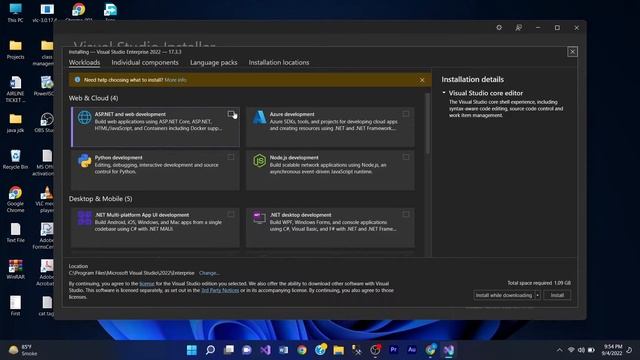Collapse Visual Studio core editor details
The image size is (640, 360).
click(444, 93)
